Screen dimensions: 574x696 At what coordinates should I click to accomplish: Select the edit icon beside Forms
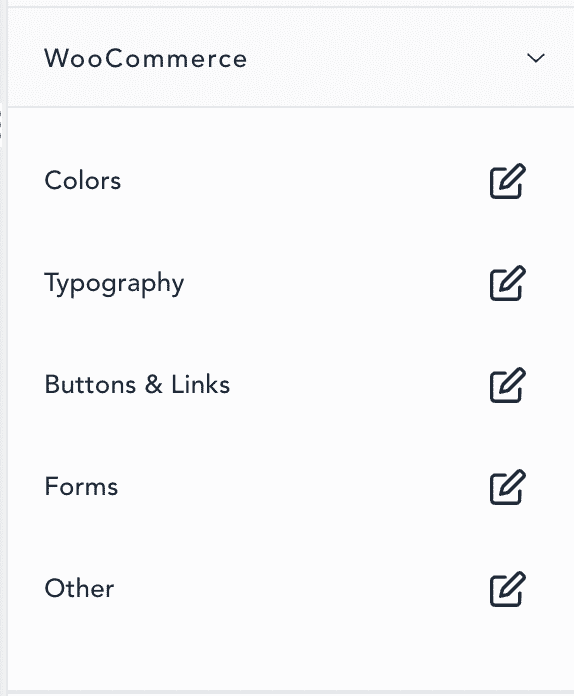click(x=507, y=486)
